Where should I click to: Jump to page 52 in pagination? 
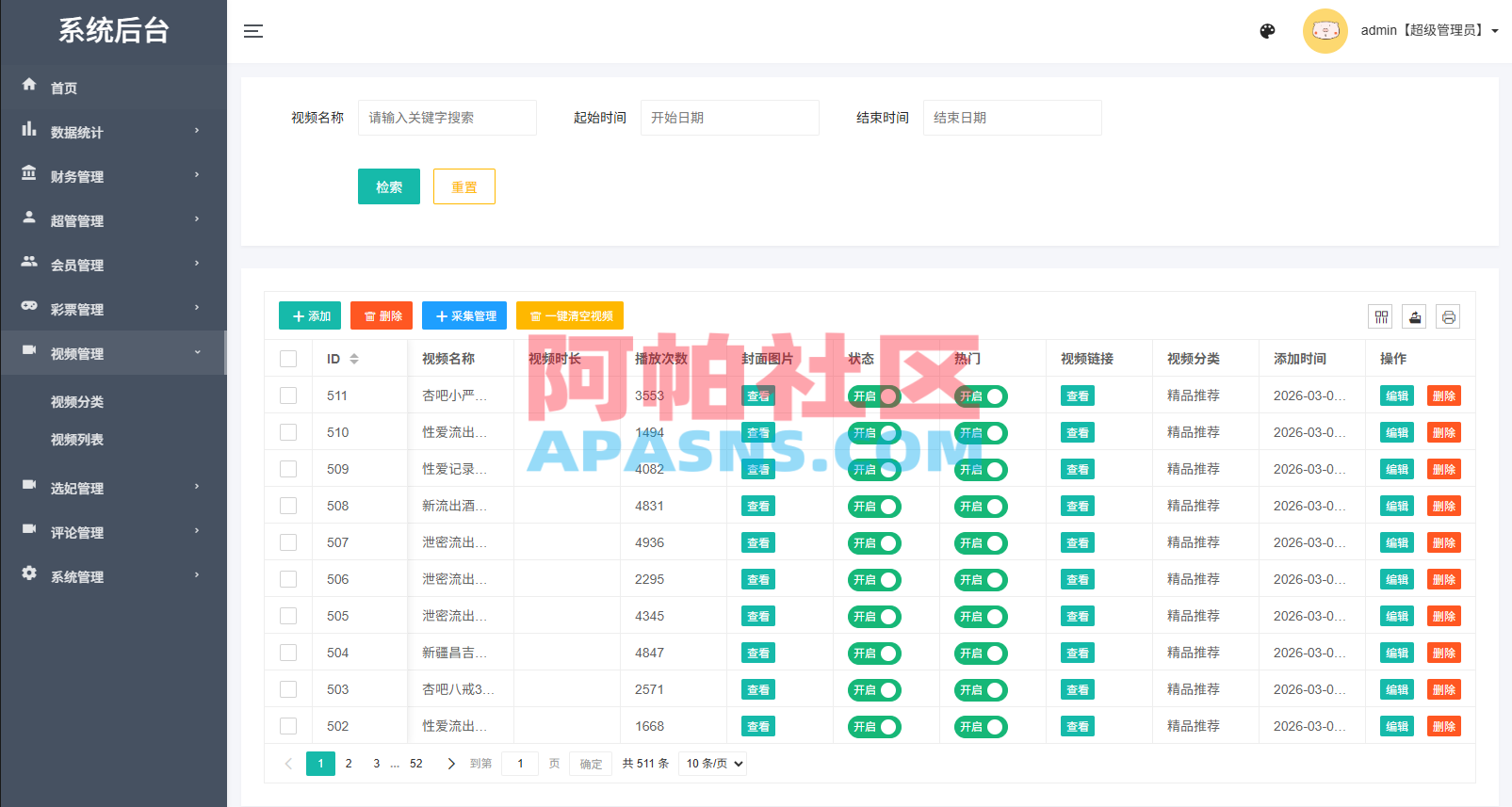[x=416, y=764]
